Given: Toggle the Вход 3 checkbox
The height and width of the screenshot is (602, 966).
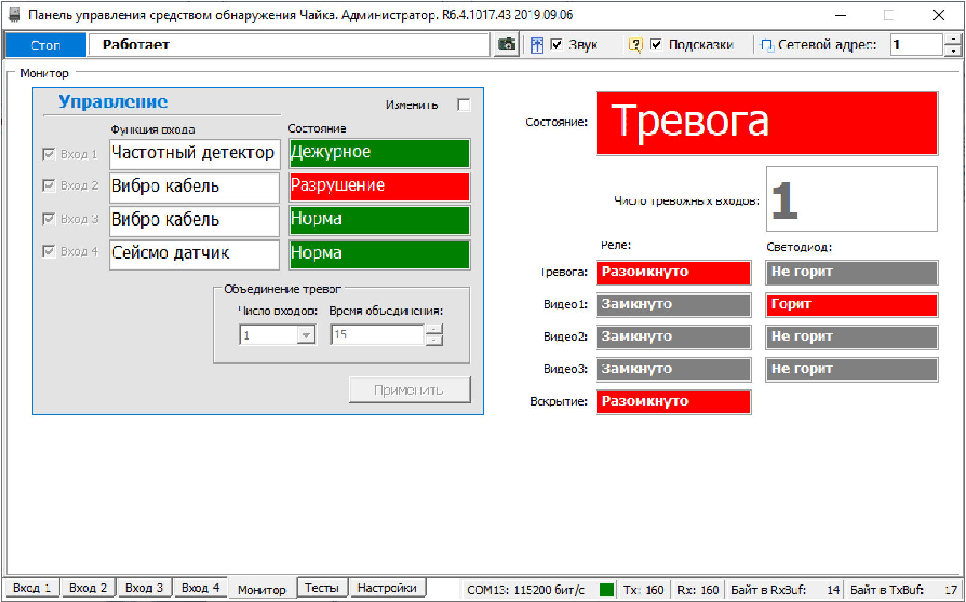Looking at the screenshot, I should pos(49,219).
